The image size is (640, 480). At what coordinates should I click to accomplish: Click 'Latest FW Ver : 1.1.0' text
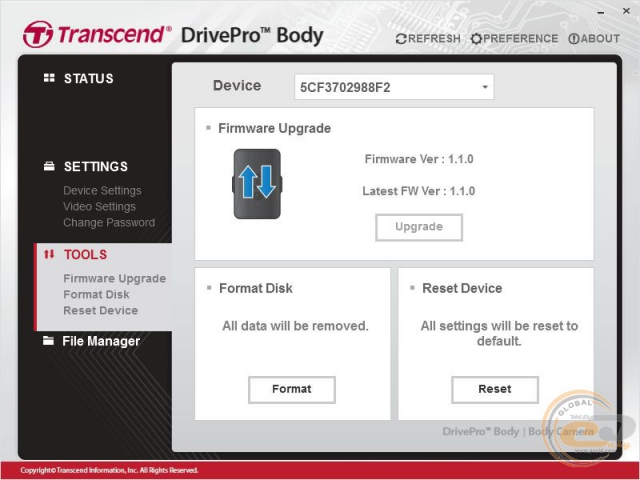pyautogui.click(x=419, y=191)
